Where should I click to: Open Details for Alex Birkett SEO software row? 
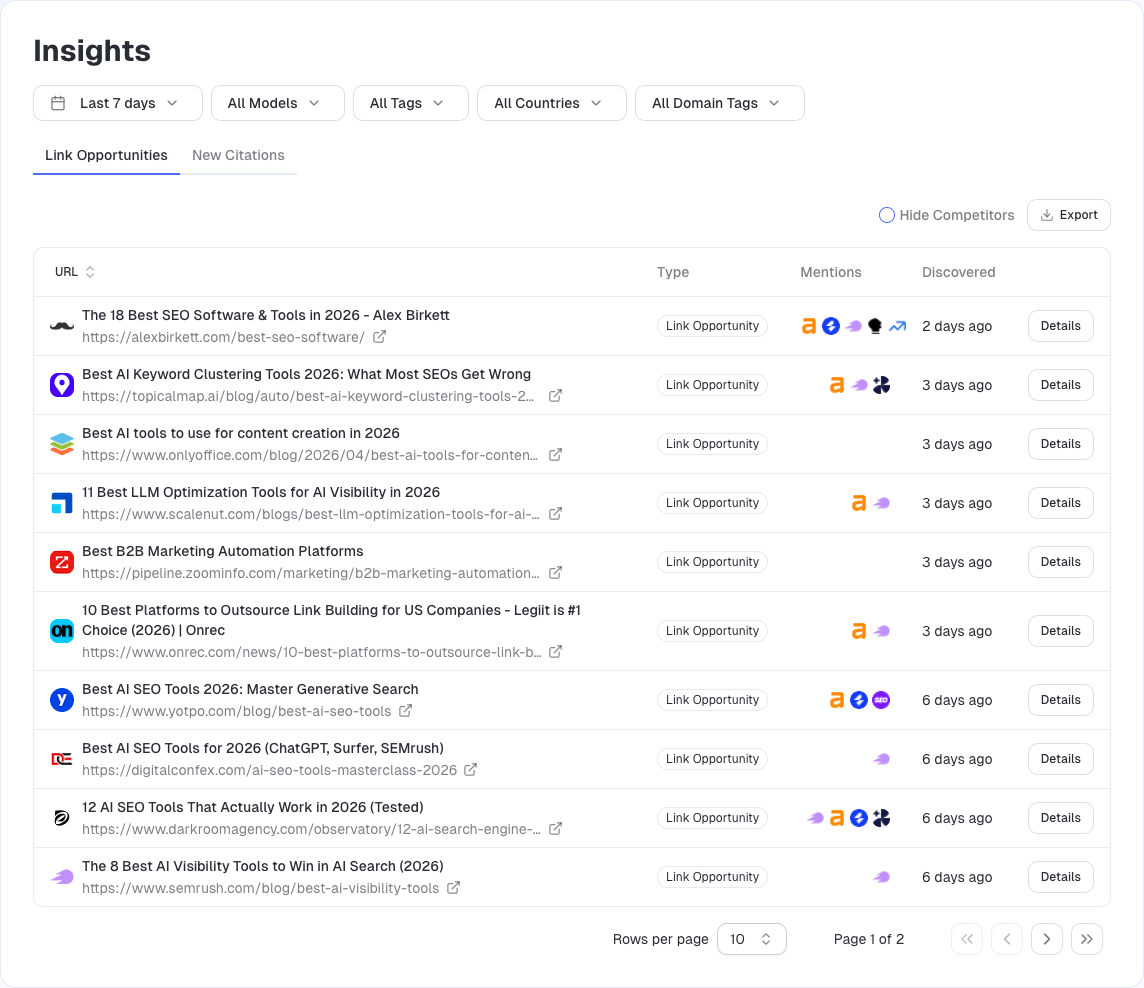pyautogui.click(x=1060, y=326)
